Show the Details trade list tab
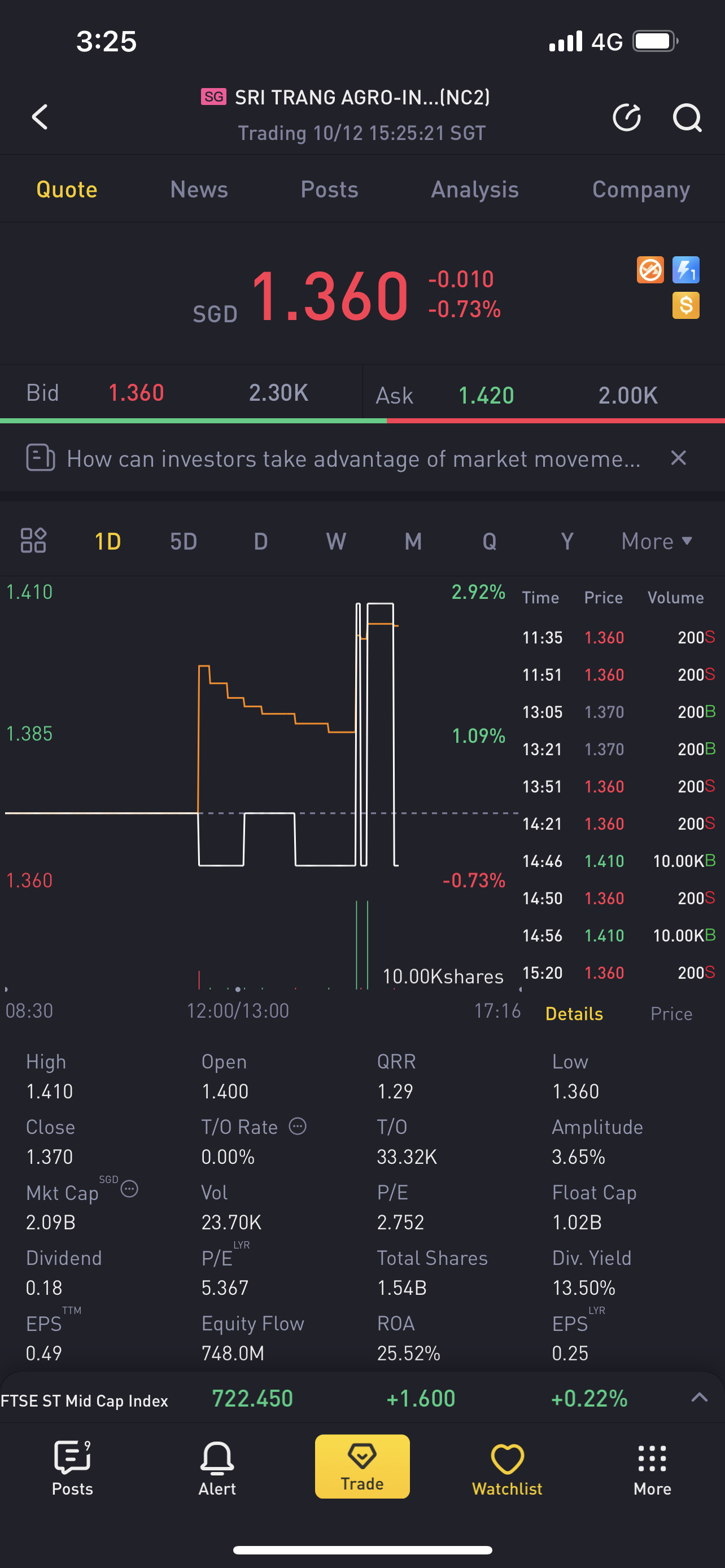 coord(574,1014)
